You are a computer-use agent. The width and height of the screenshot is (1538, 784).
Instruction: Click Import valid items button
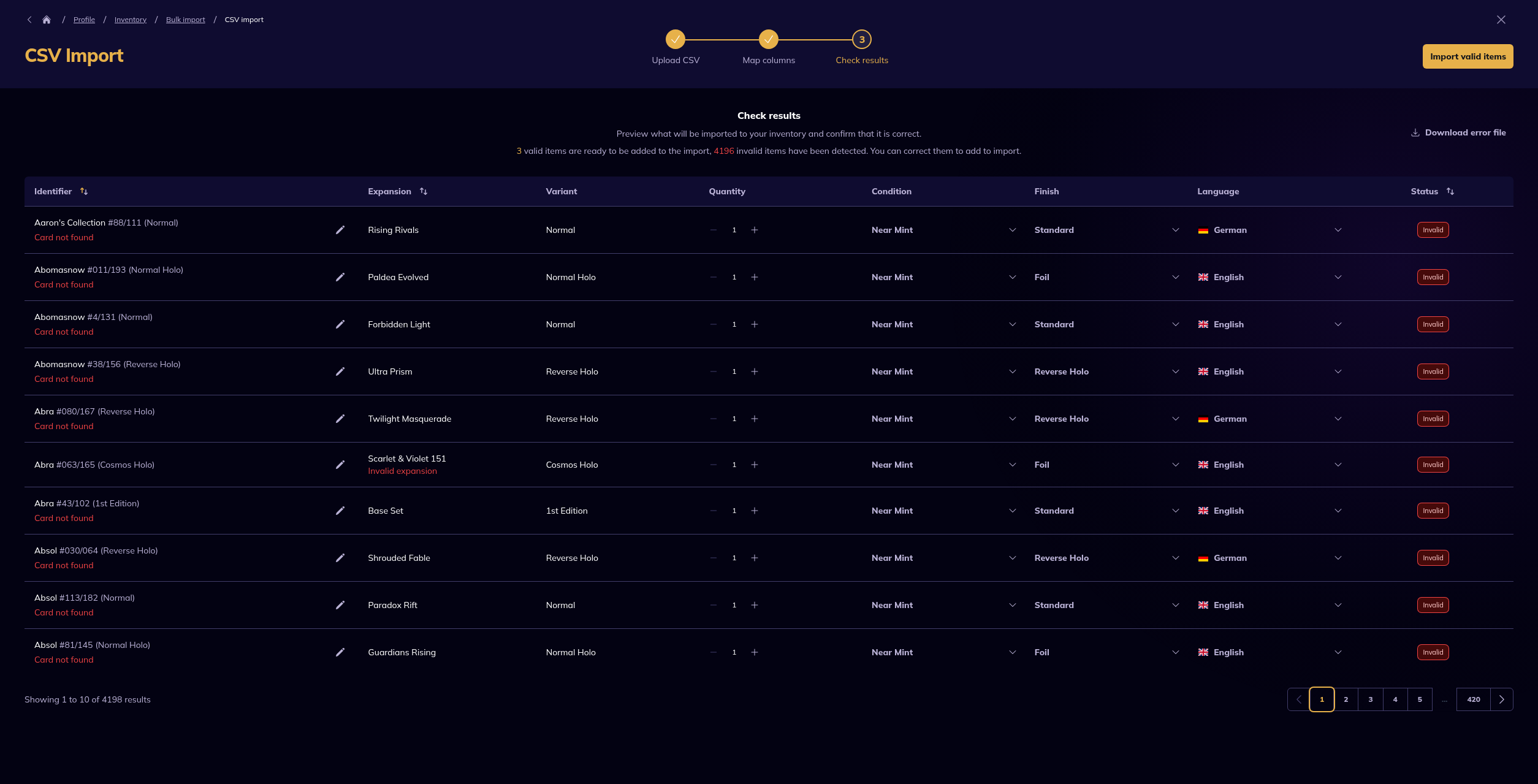pos(1468,56)
